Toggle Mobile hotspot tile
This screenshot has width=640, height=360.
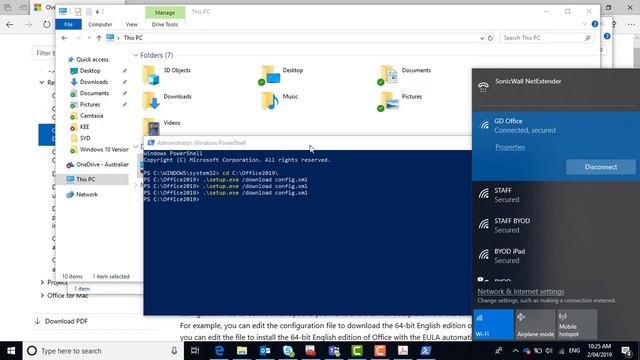coord(577,324)
